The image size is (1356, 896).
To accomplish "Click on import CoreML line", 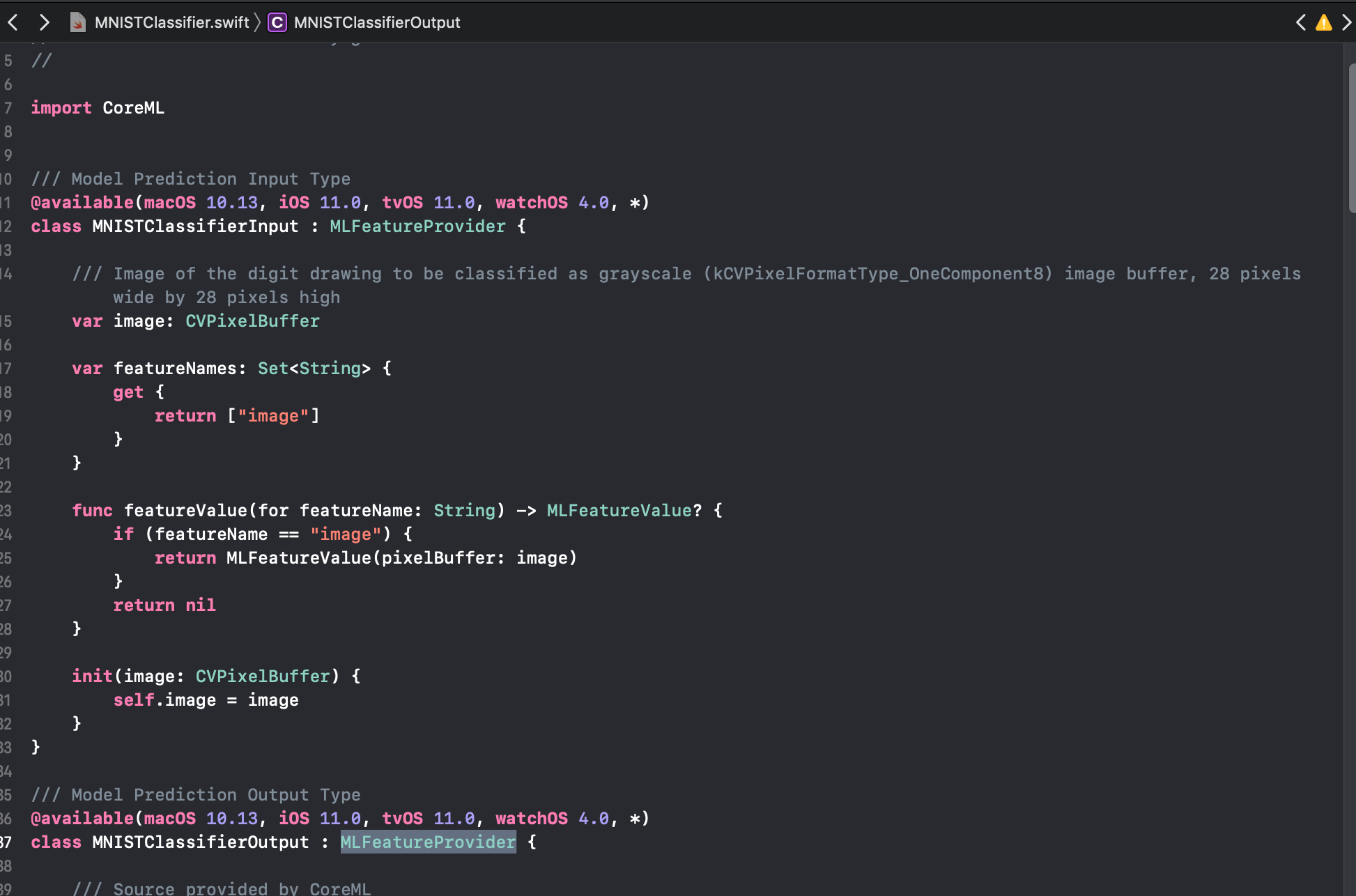I will pos(98,108).
